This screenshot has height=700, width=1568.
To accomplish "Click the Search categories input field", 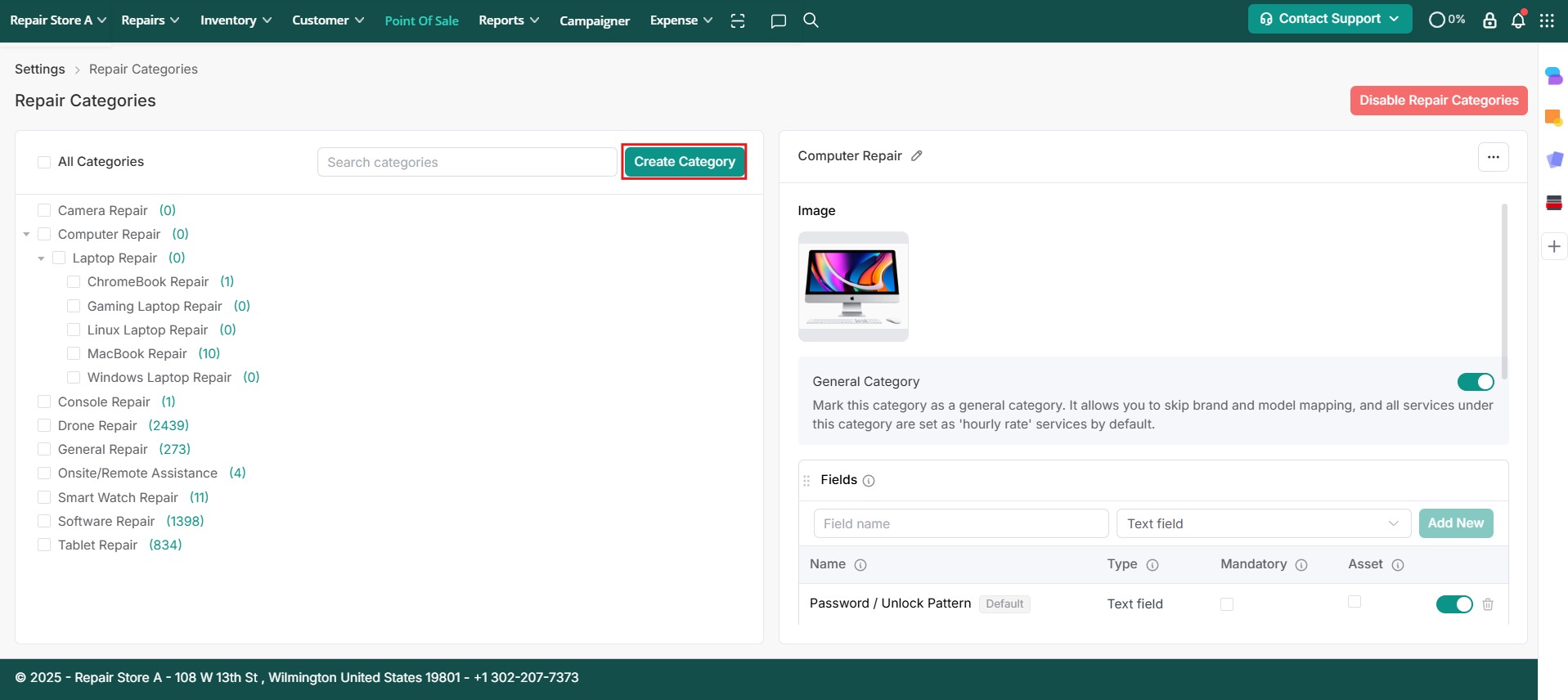I will (x=466, y=162).
